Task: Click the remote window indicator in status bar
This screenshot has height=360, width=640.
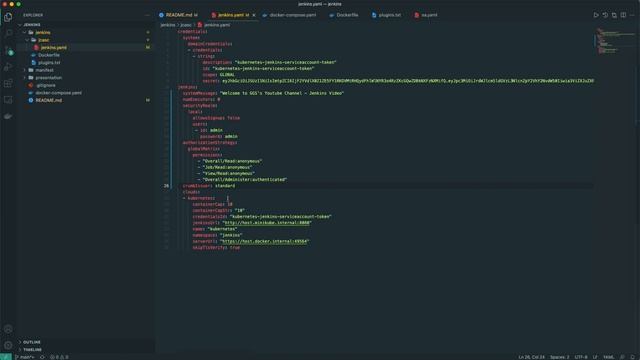Action: coord(6,357)
